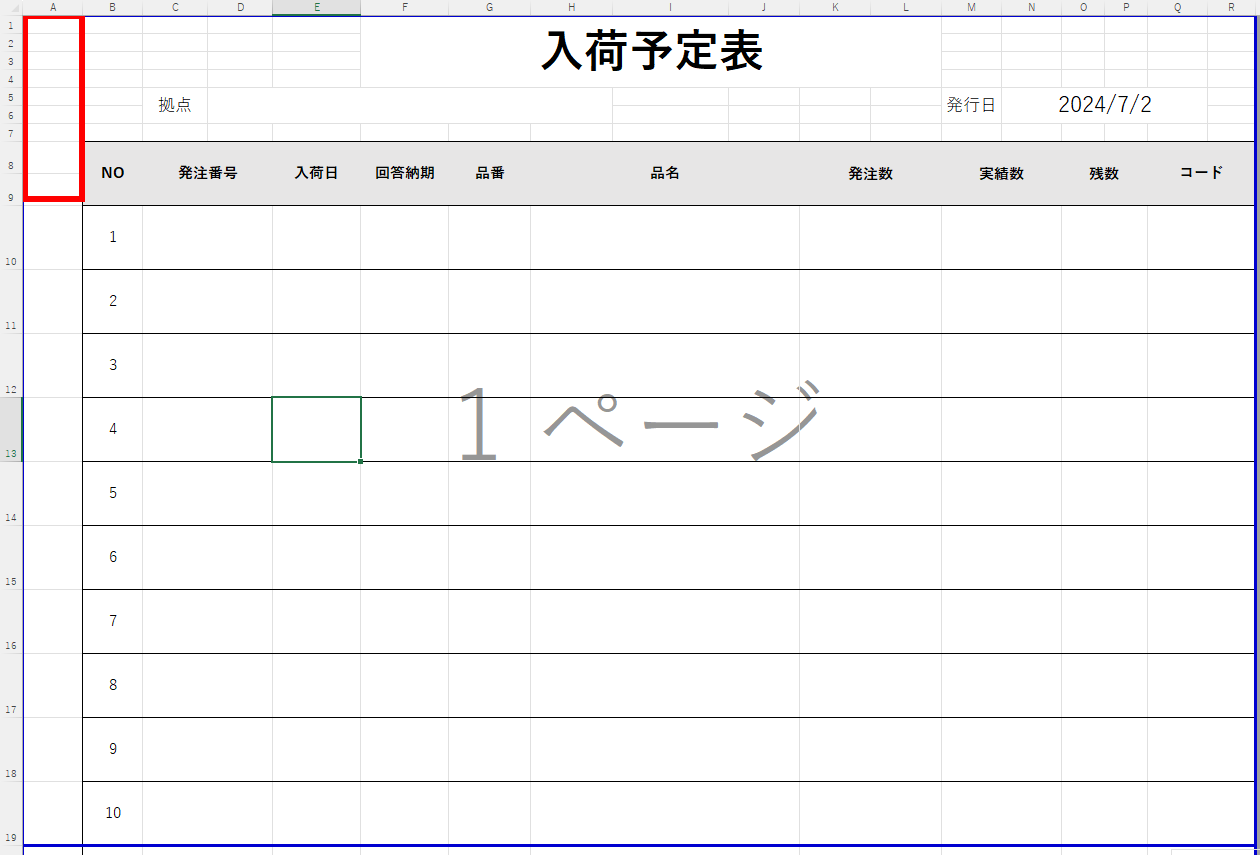The width and height of the screenshot is (1260, 855).
Task: Select column E header
Action: [316, 8]
